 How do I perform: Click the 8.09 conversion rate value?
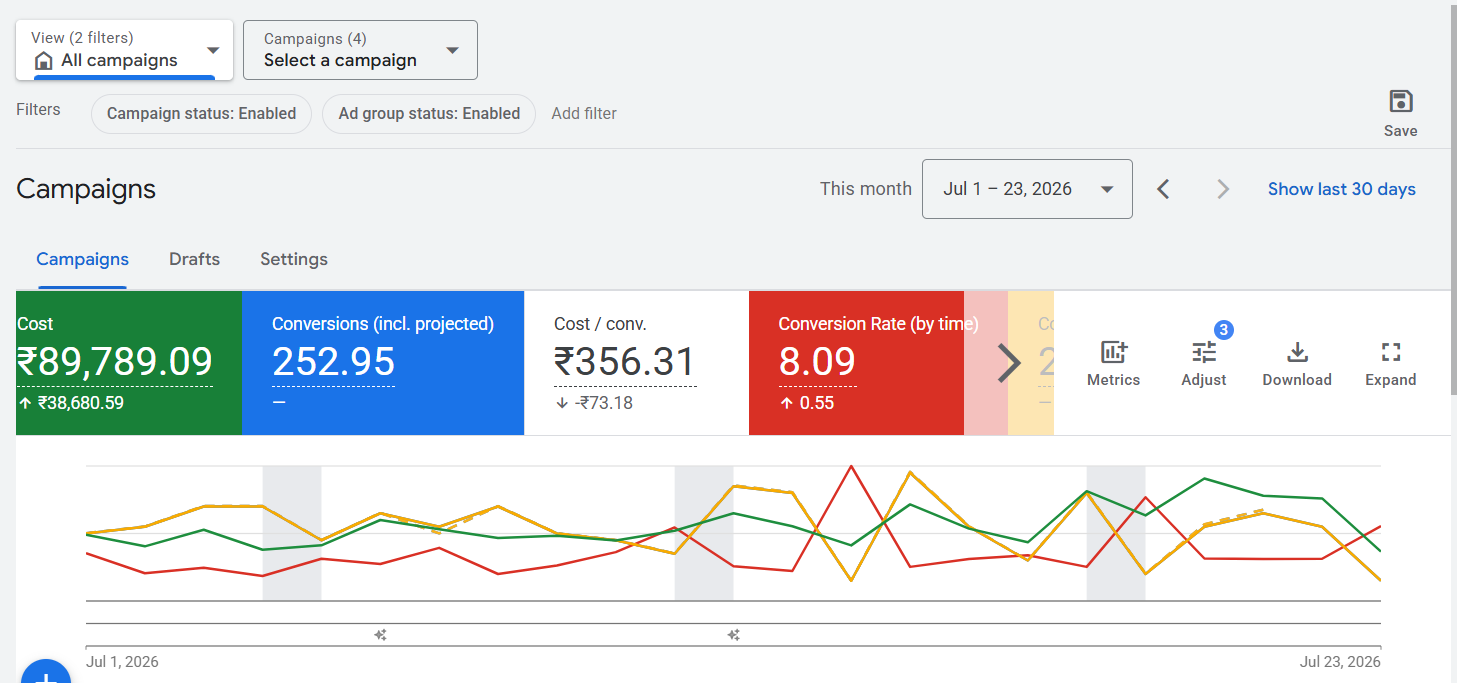pos(817,362)
